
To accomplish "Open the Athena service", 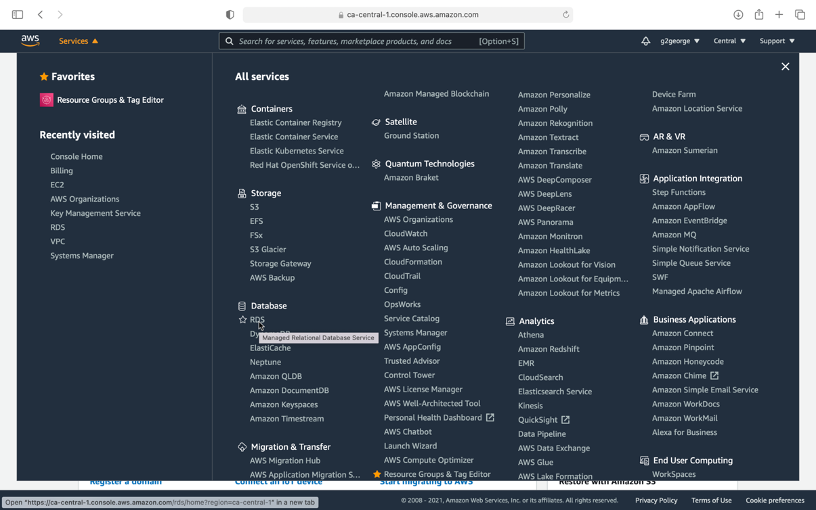I will pos(531,335).
